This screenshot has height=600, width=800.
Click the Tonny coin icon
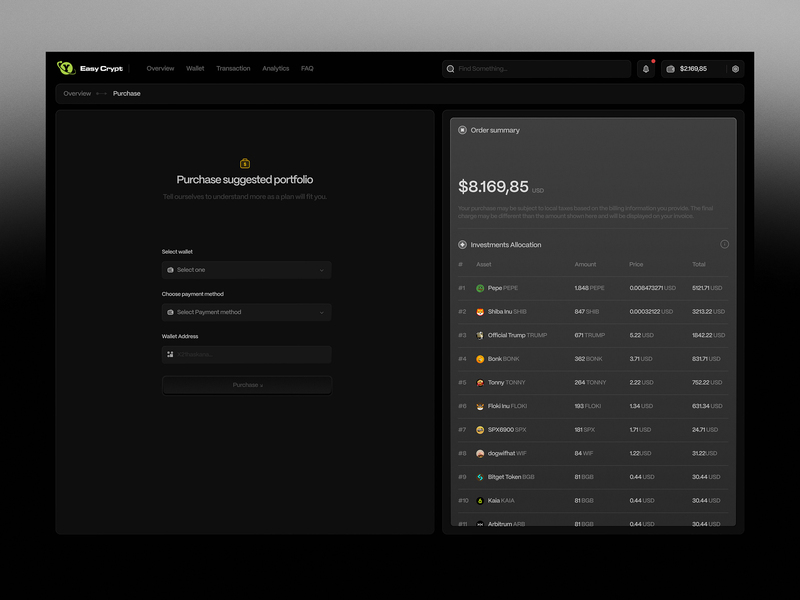pos(480,383)
